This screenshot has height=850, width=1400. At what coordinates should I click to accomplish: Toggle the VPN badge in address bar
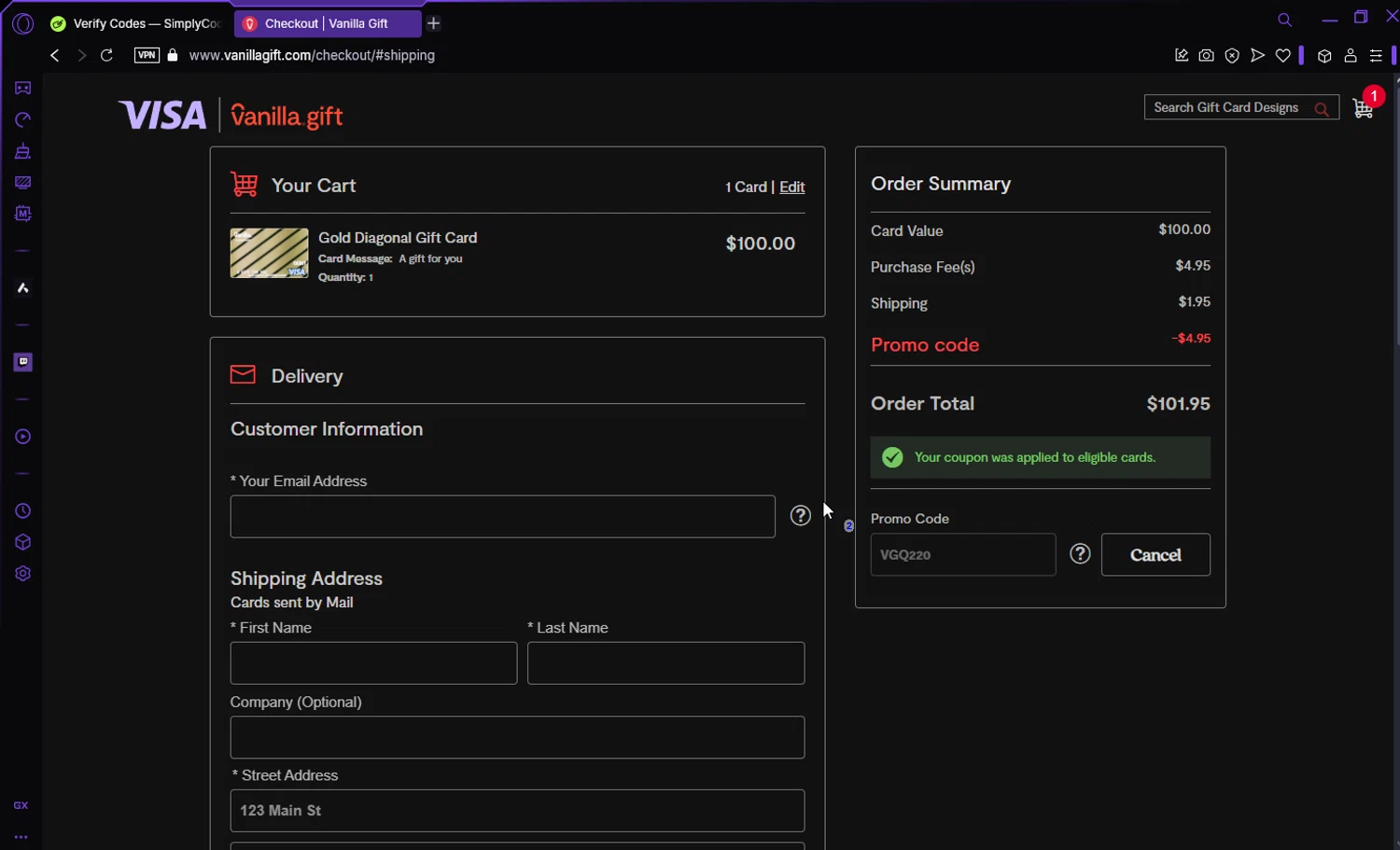tap(147, 55)
